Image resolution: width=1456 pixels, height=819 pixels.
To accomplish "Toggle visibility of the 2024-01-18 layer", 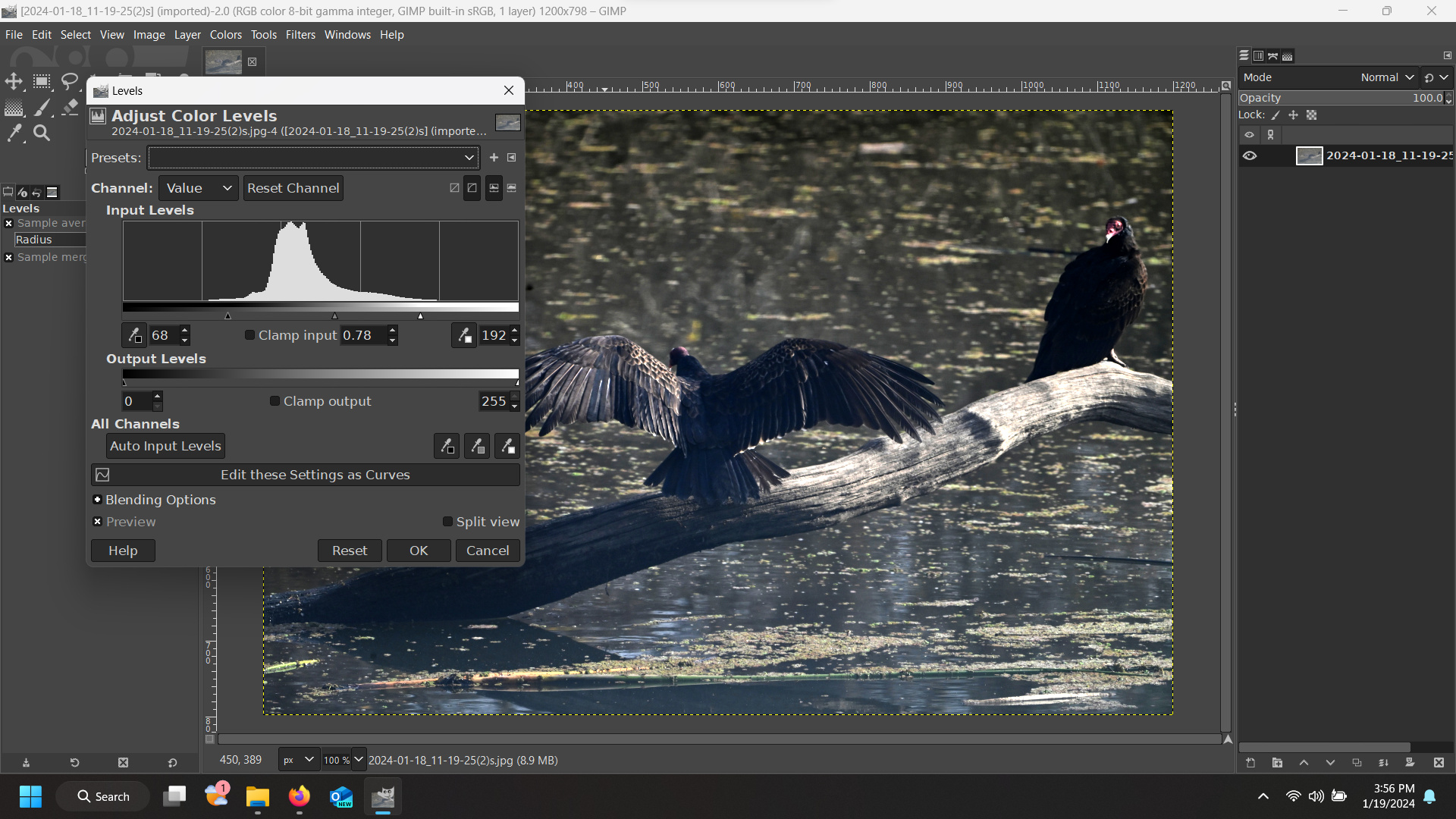I will [x=1250, y=155].
